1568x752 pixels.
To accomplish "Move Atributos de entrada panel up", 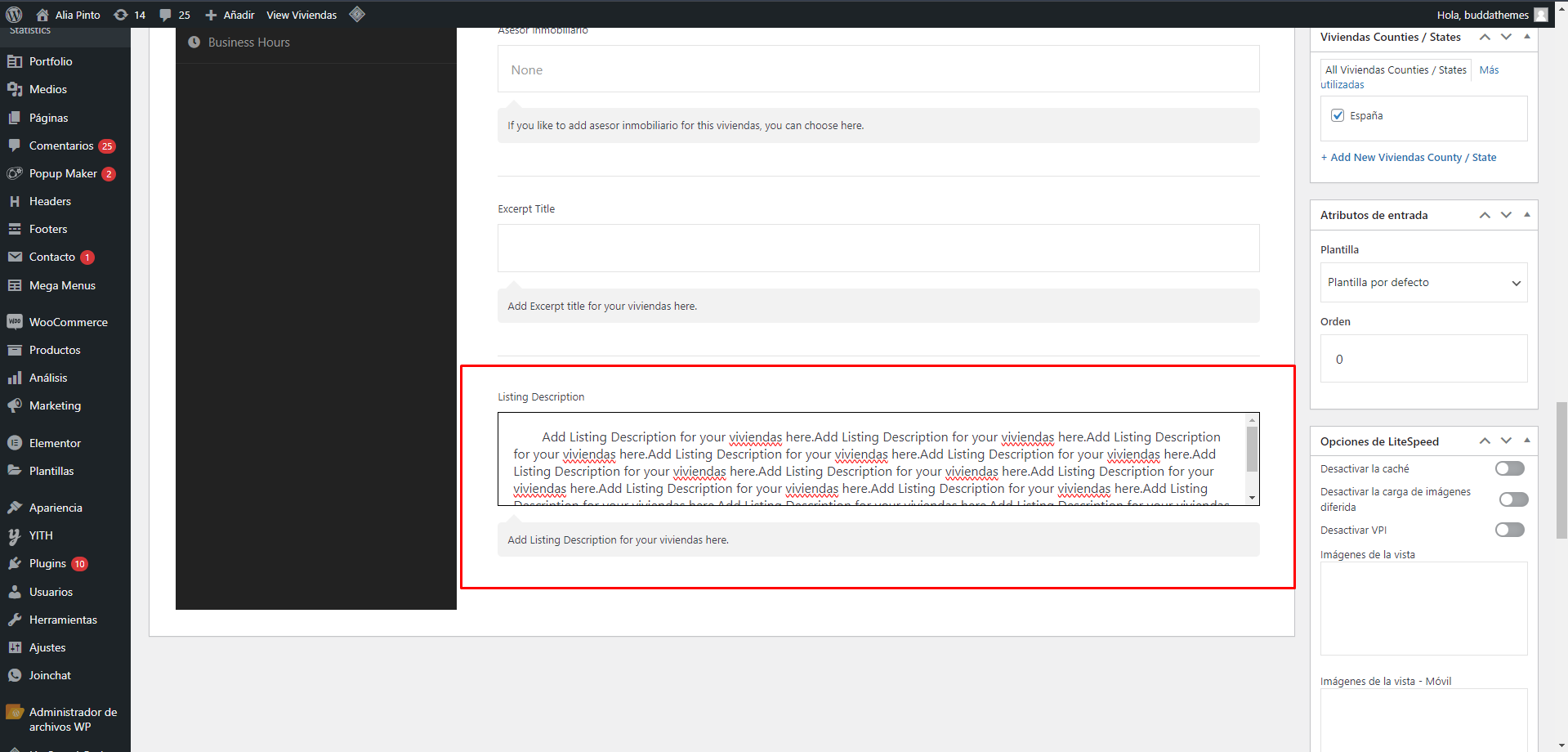I will tap(1485, 215).
